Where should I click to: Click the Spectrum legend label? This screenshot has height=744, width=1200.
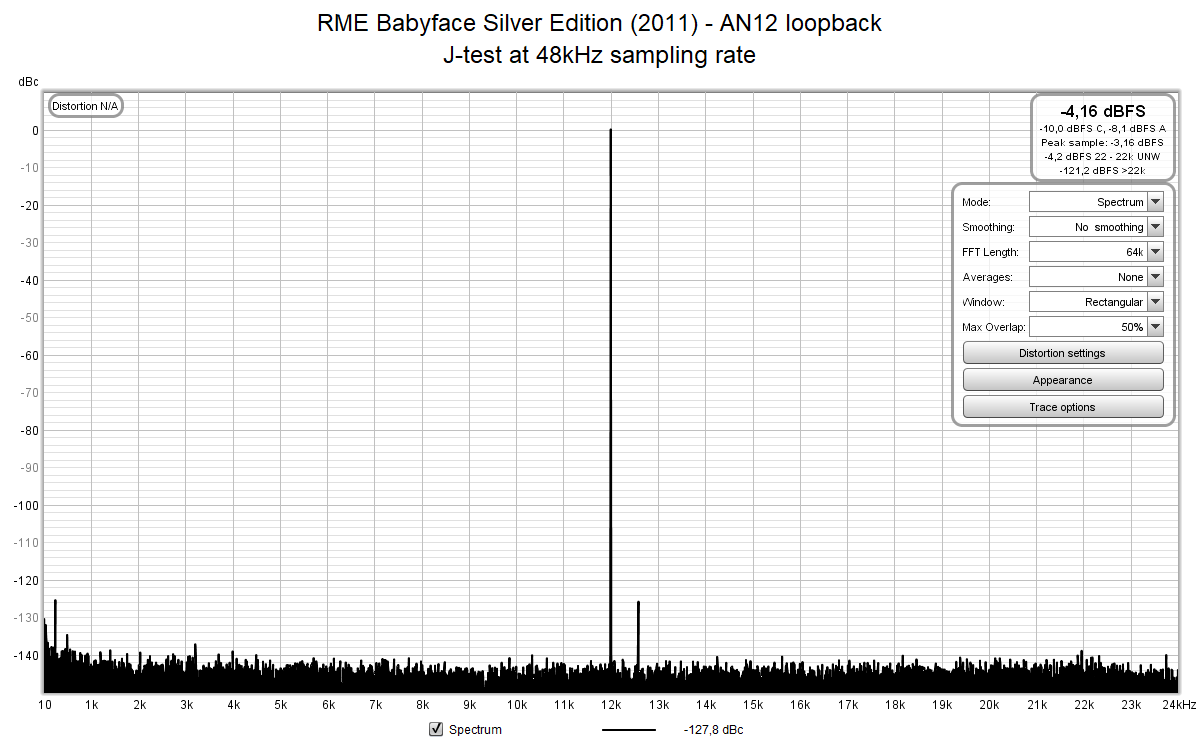point(475,730)
